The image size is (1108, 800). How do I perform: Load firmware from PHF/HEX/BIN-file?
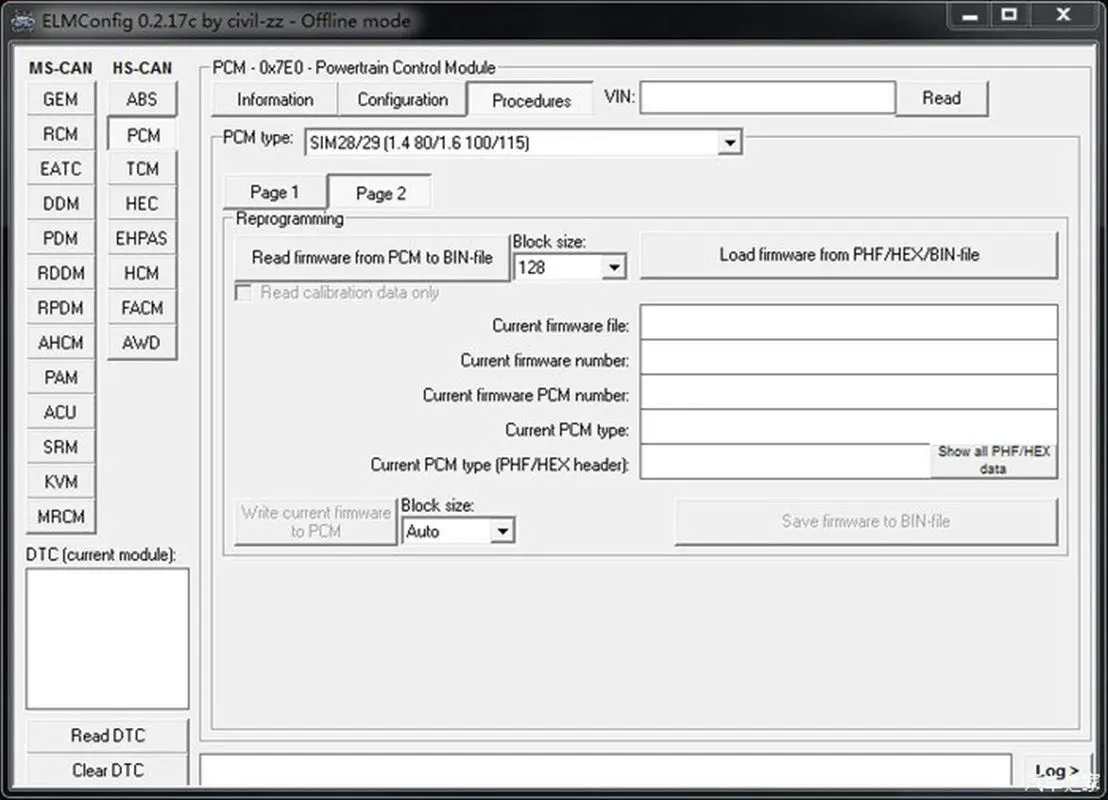[x=849, y=255]
